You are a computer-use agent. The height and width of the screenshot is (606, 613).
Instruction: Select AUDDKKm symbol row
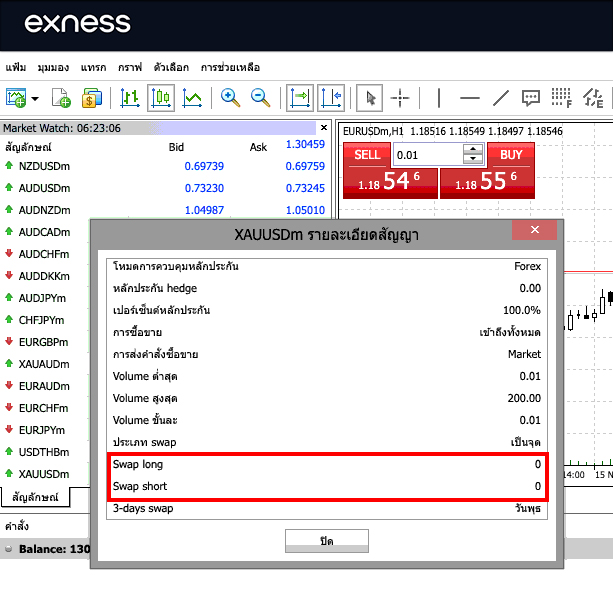(x=44, y=276)
